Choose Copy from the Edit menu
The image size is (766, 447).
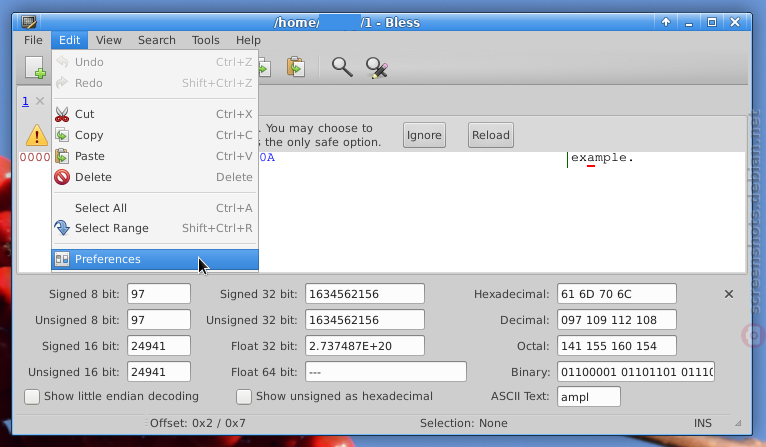tap(155, 135)
